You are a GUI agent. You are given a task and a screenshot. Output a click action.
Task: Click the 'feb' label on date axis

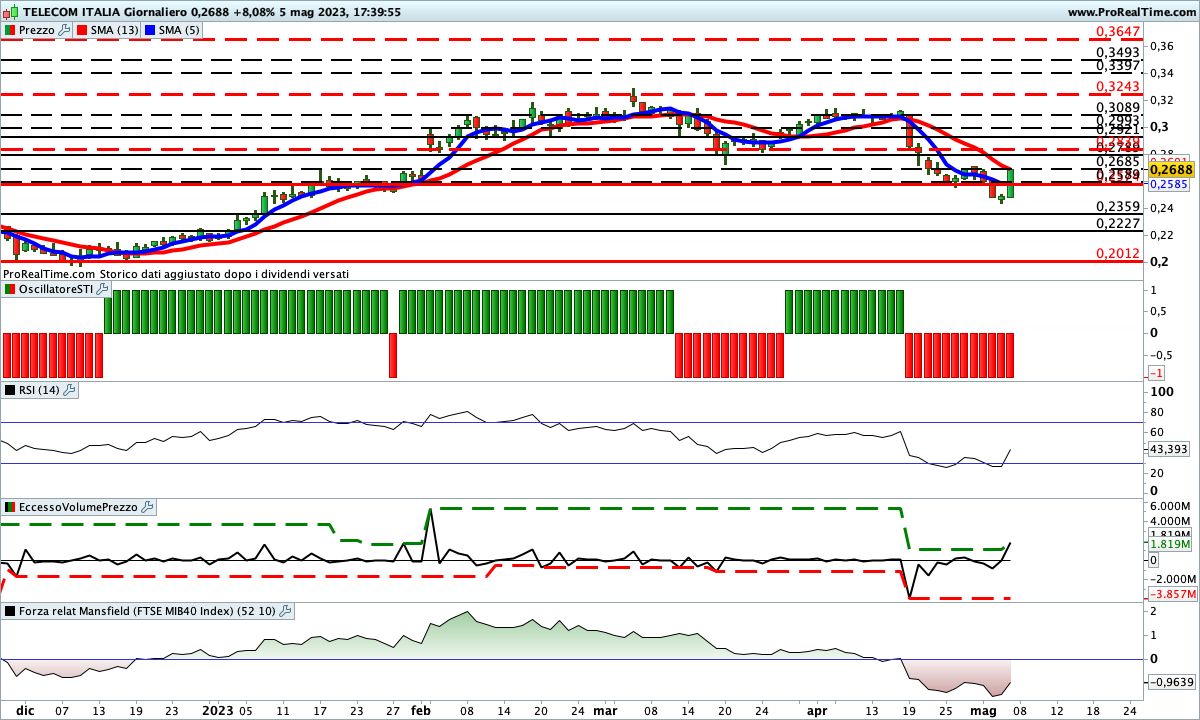(x=422, y=710)
